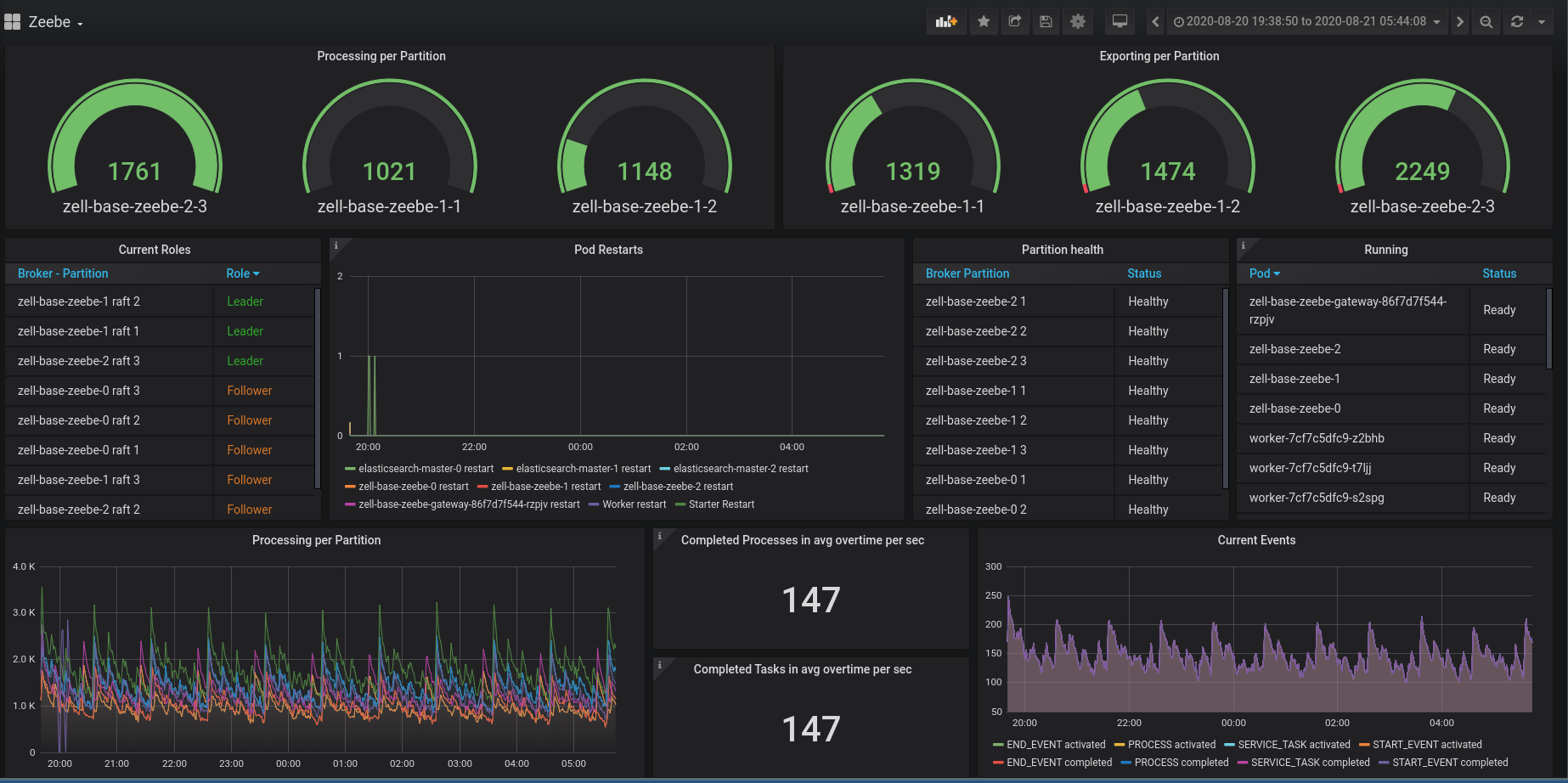This screenshot has height=783, width=1568.
Task: Open the Share dashboard icon
Action: [1015, 22]
